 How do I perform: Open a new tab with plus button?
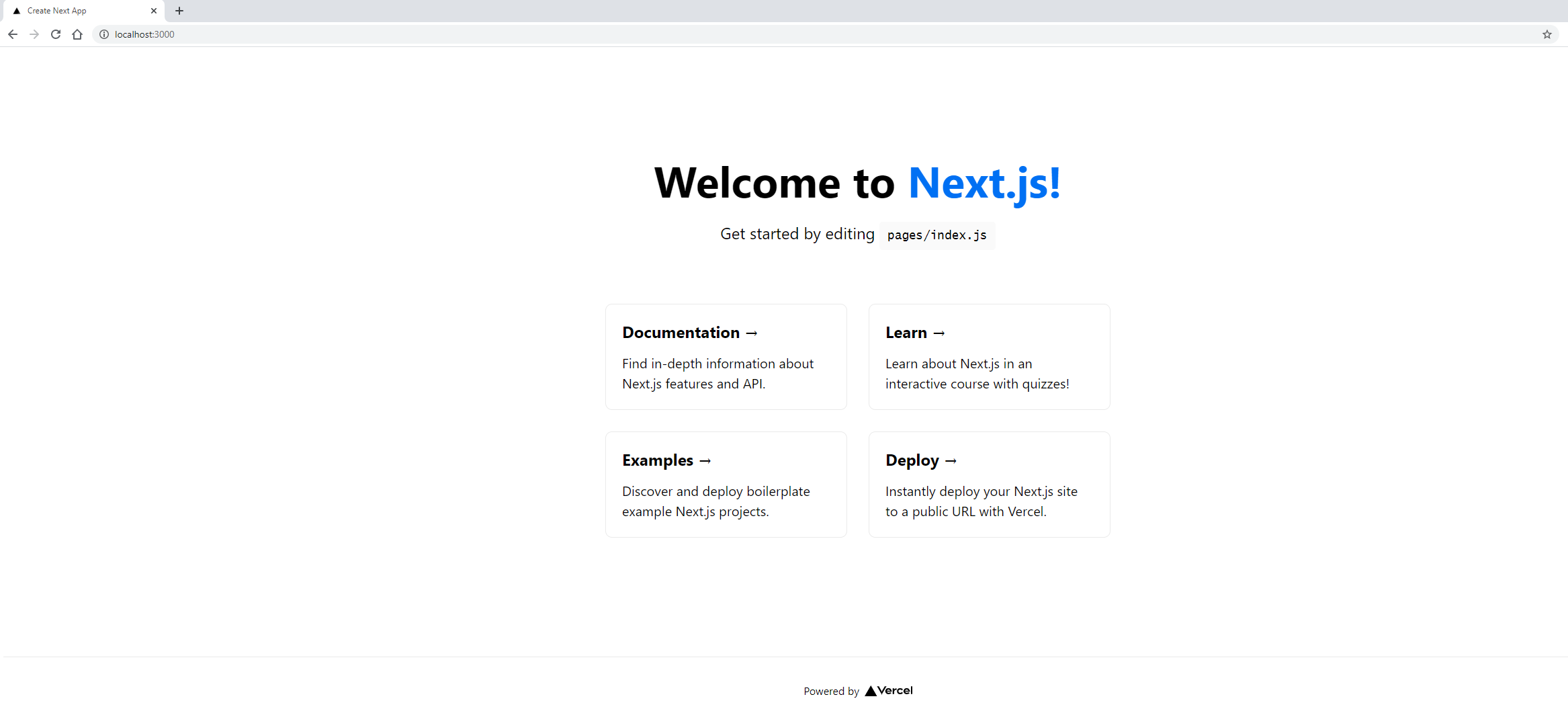pyautogui.click(x=179, y=11)
